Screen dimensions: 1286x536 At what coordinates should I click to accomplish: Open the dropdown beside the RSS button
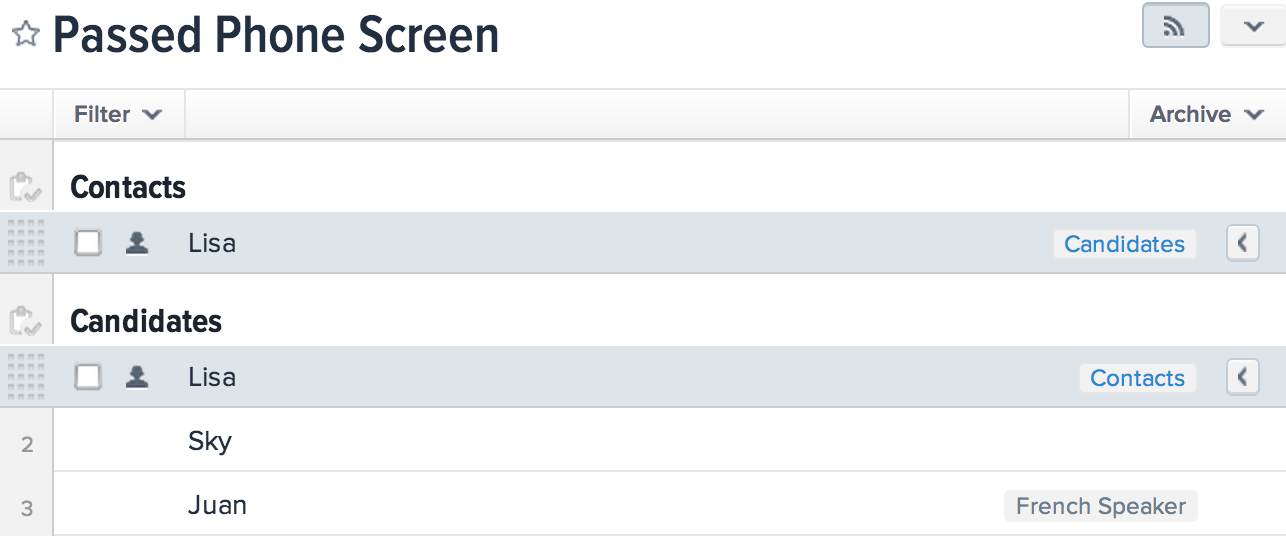1253,26
